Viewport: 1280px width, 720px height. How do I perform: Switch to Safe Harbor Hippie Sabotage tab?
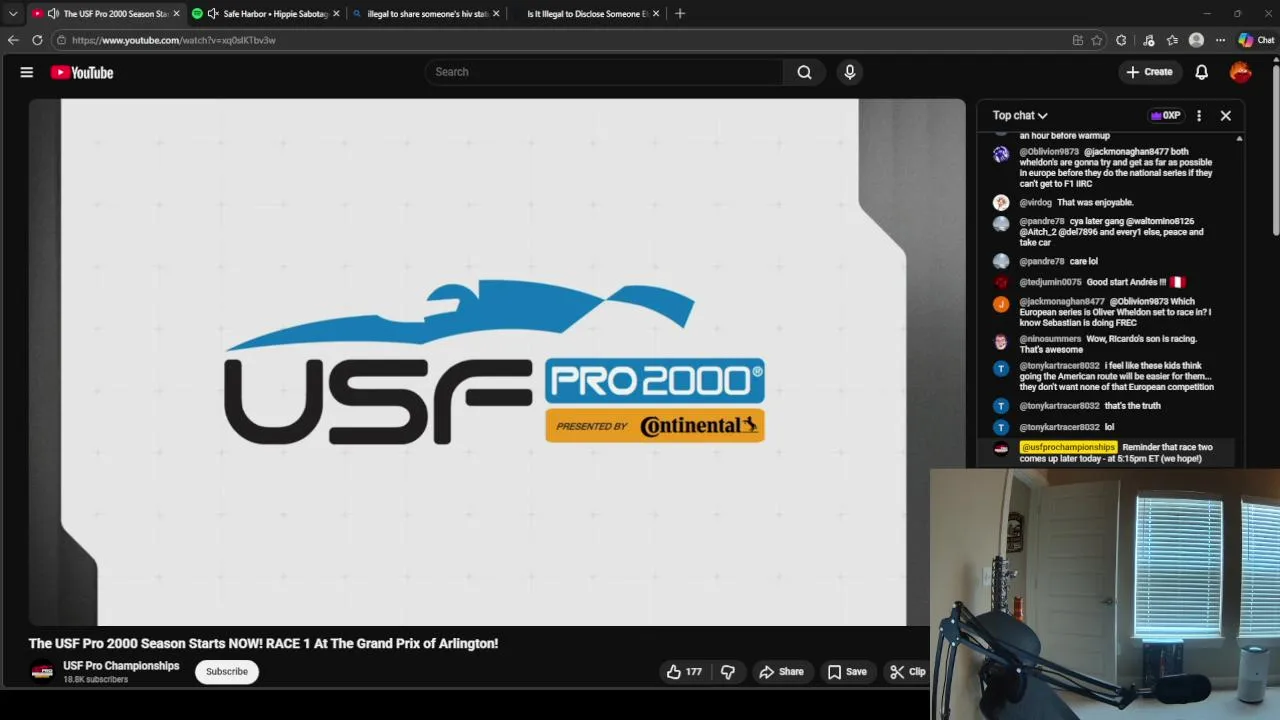[265, 14]
